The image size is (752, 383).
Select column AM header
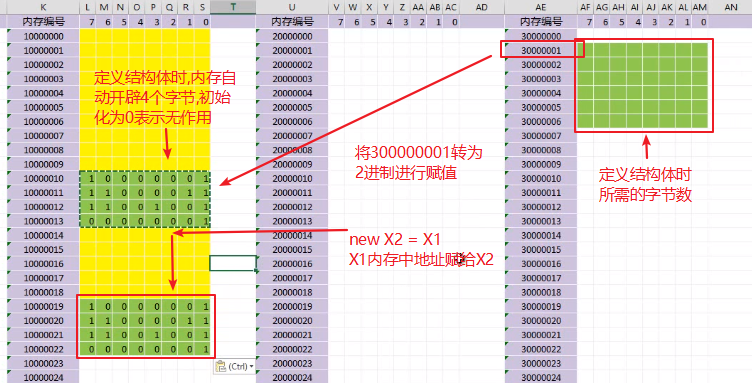coord(700,7)
